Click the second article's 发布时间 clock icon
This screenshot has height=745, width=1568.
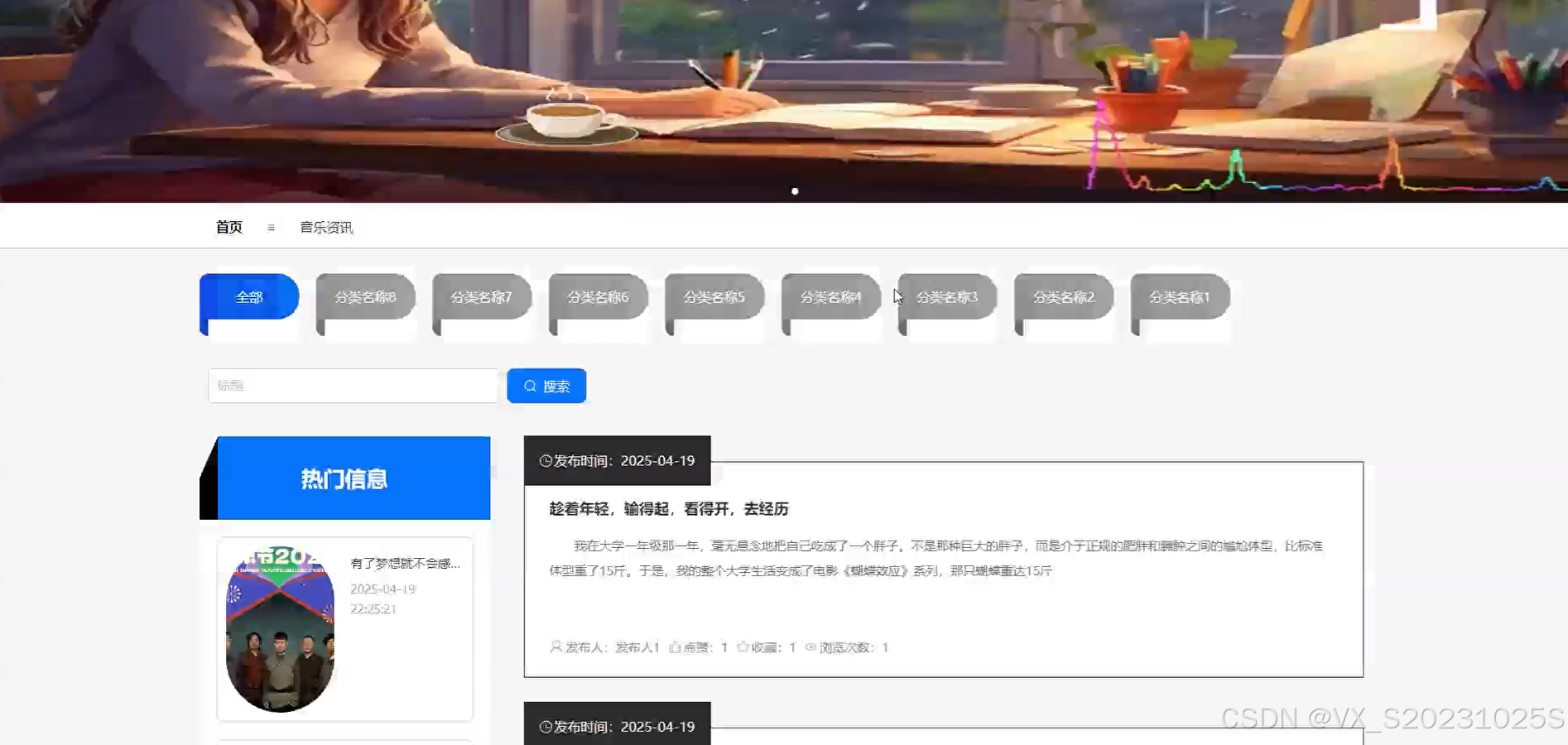click(546, 727)
